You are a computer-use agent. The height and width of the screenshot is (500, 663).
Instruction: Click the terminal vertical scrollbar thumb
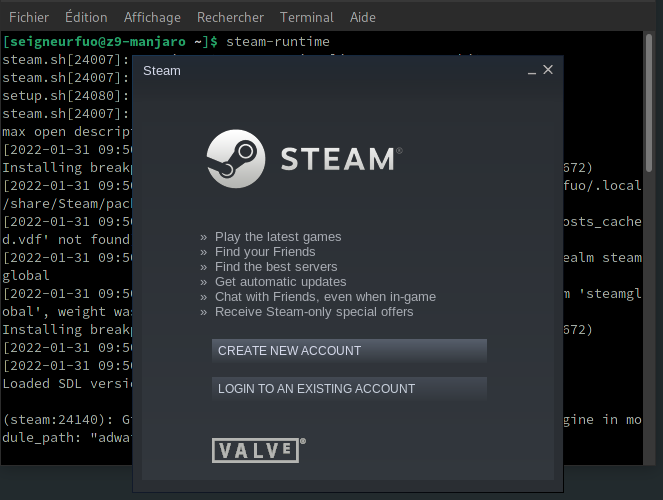click(649, 103)
